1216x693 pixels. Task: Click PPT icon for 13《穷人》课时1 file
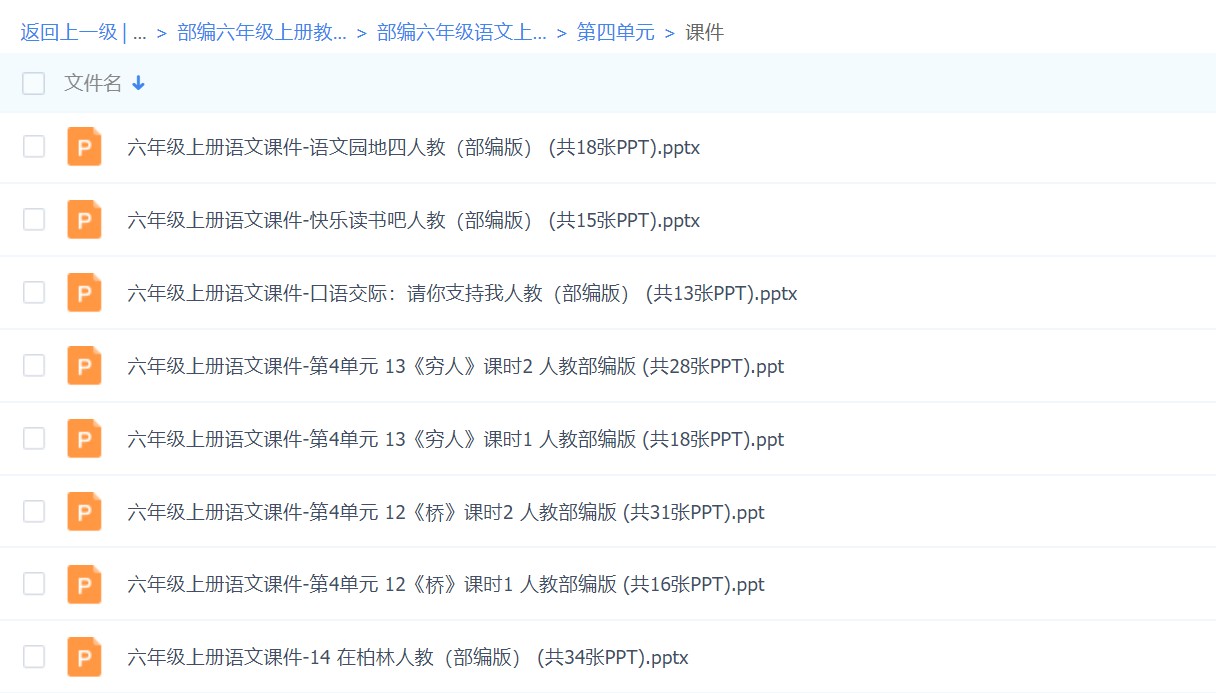[84, 439]
